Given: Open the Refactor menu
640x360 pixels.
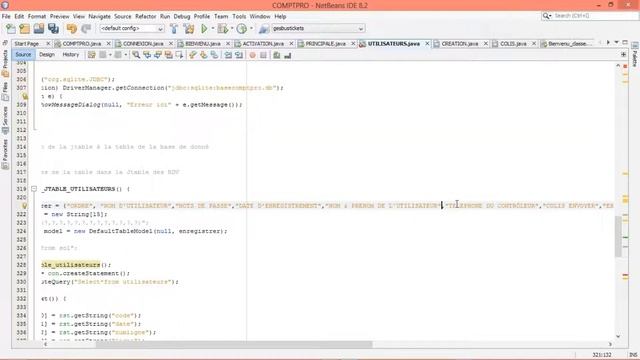Looking at the screenshot, I should pos(146,16).
